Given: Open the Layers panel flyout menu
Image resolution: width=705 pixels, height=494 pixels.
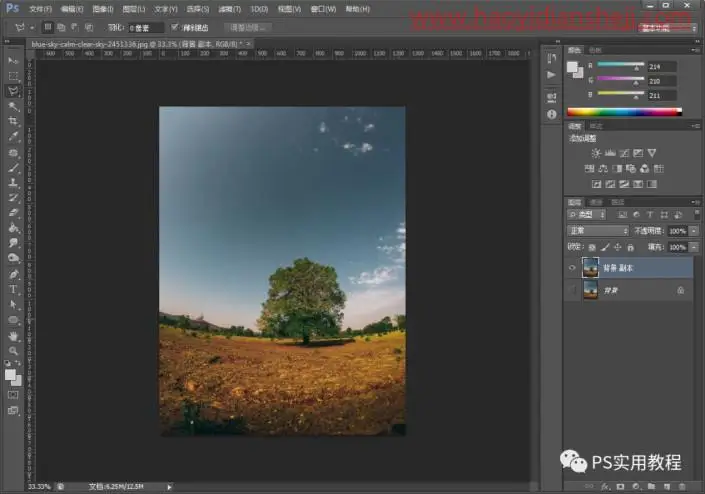Looking at the screenshot, I should (x=695, y=202).
